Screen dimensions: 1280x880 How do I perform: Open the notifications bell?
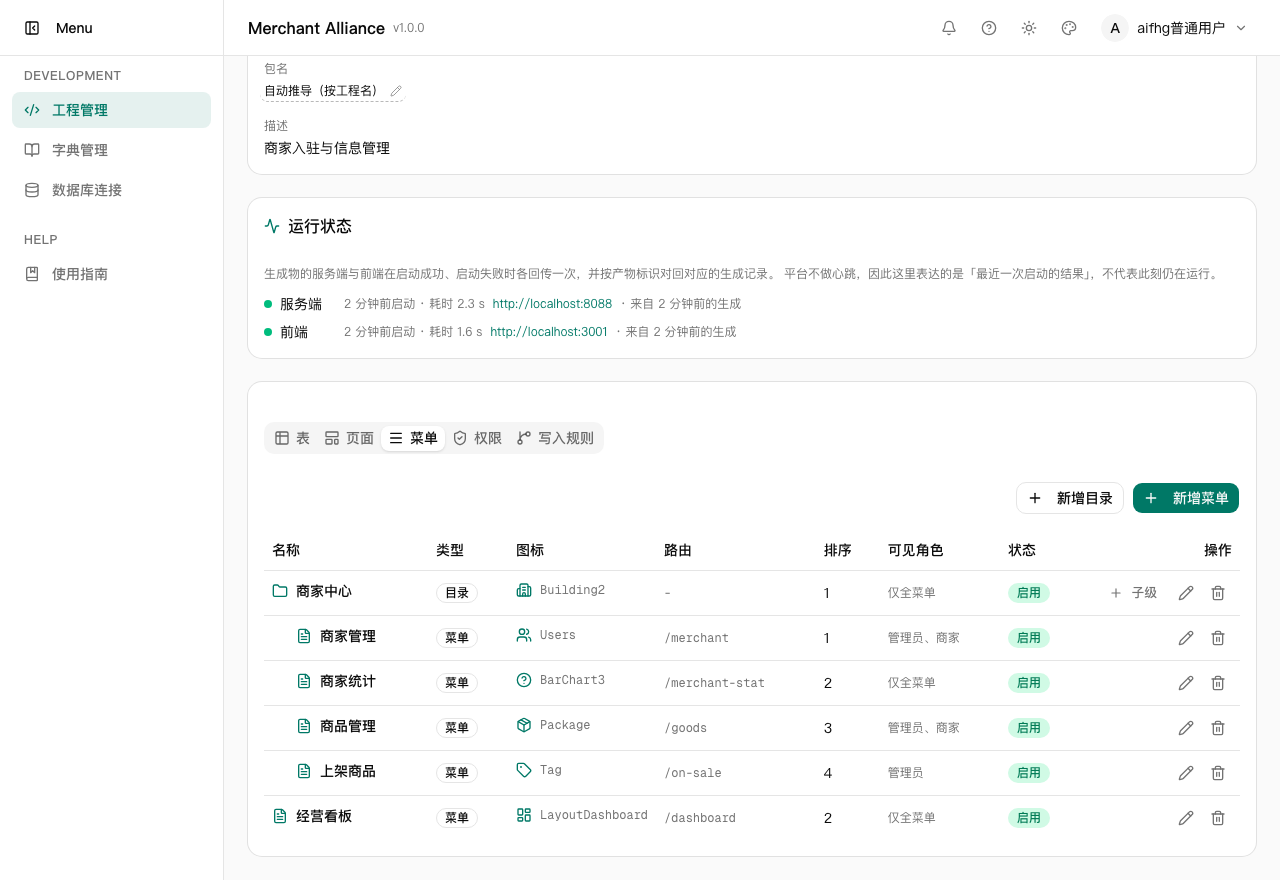[x=949, y=28]
